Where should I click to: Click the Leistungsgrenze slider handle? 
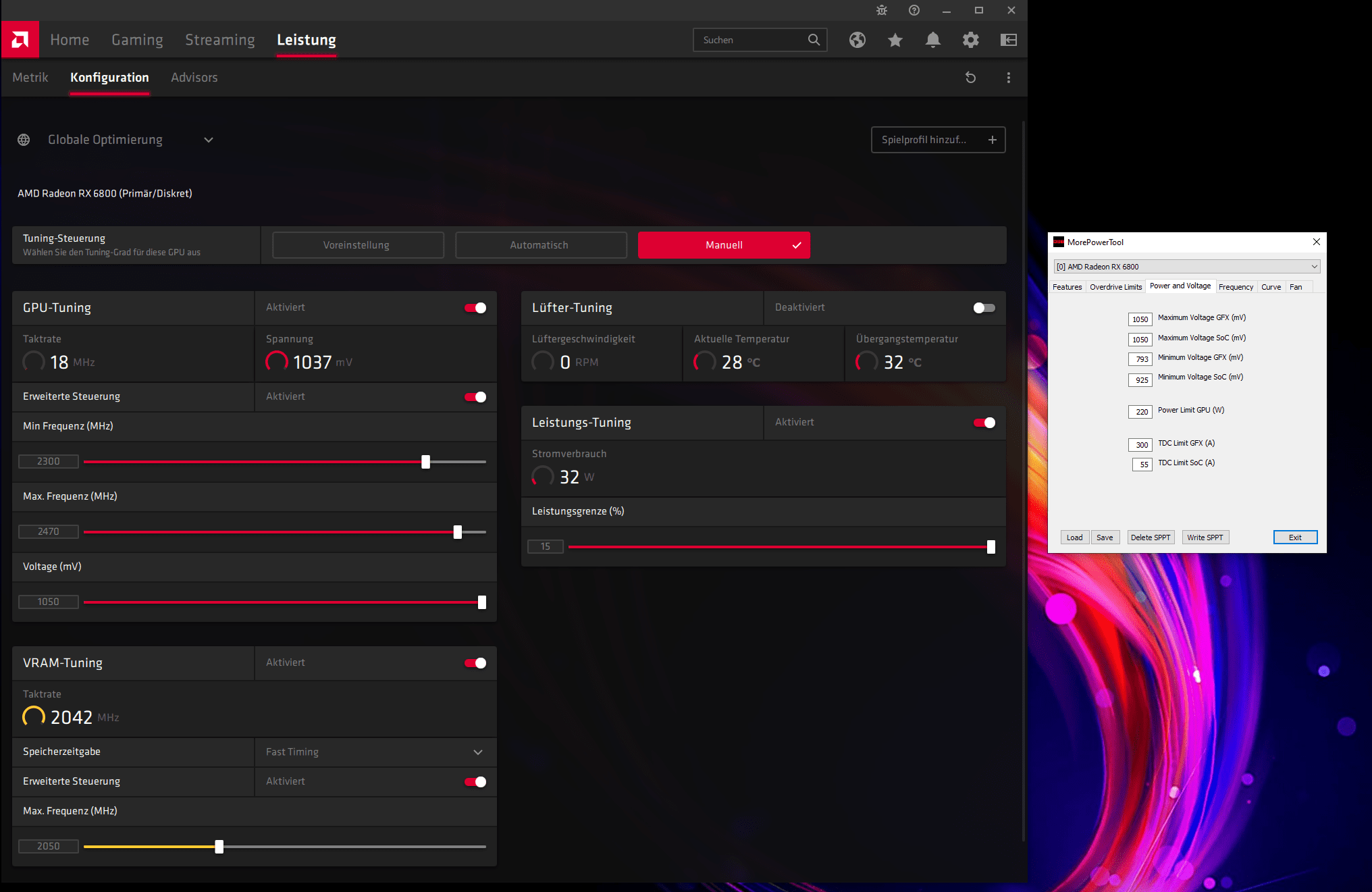coord(991,547)
